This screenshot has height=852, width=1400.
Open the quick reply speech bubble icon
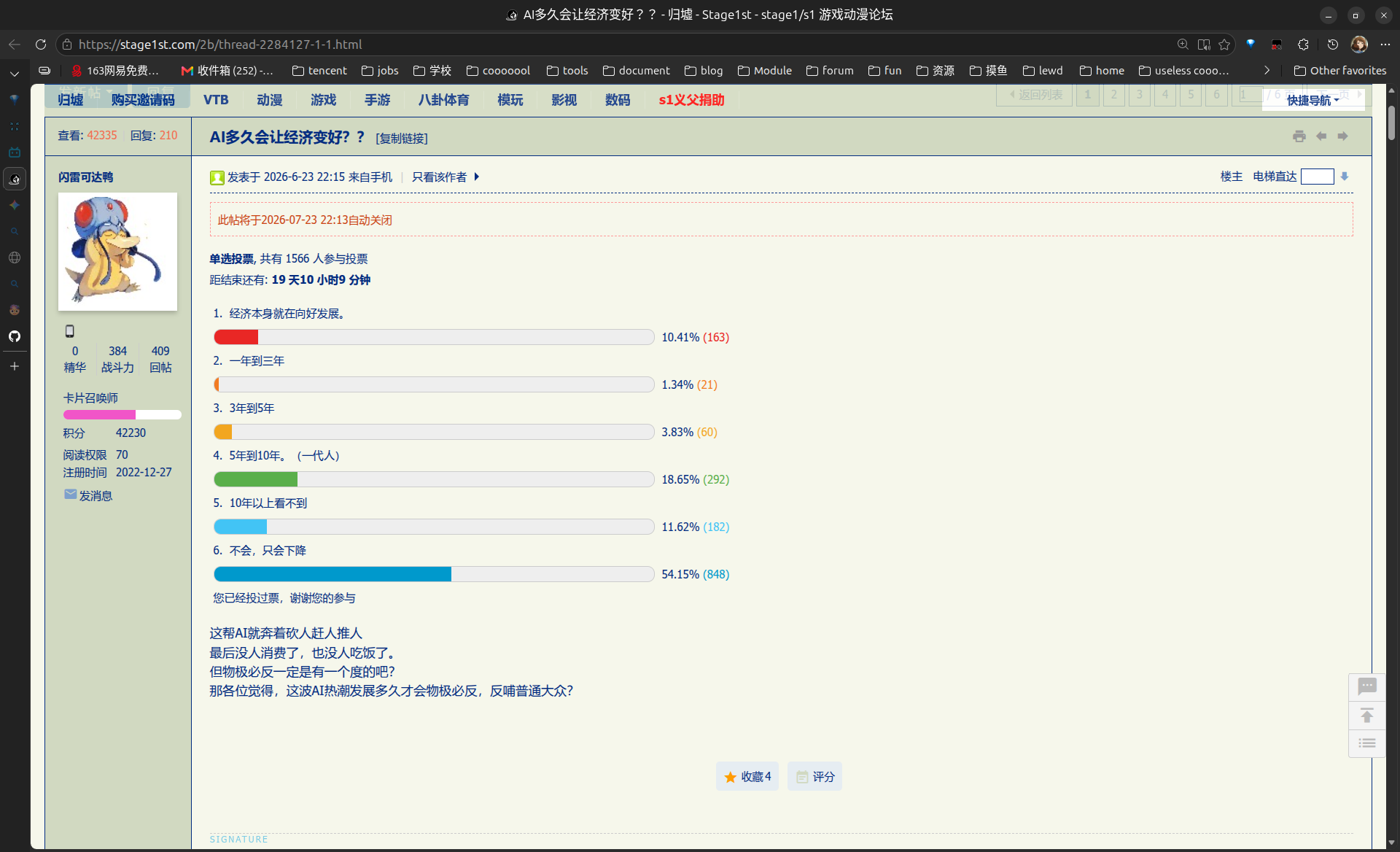pyautogui.click(x=1367, y=686)
